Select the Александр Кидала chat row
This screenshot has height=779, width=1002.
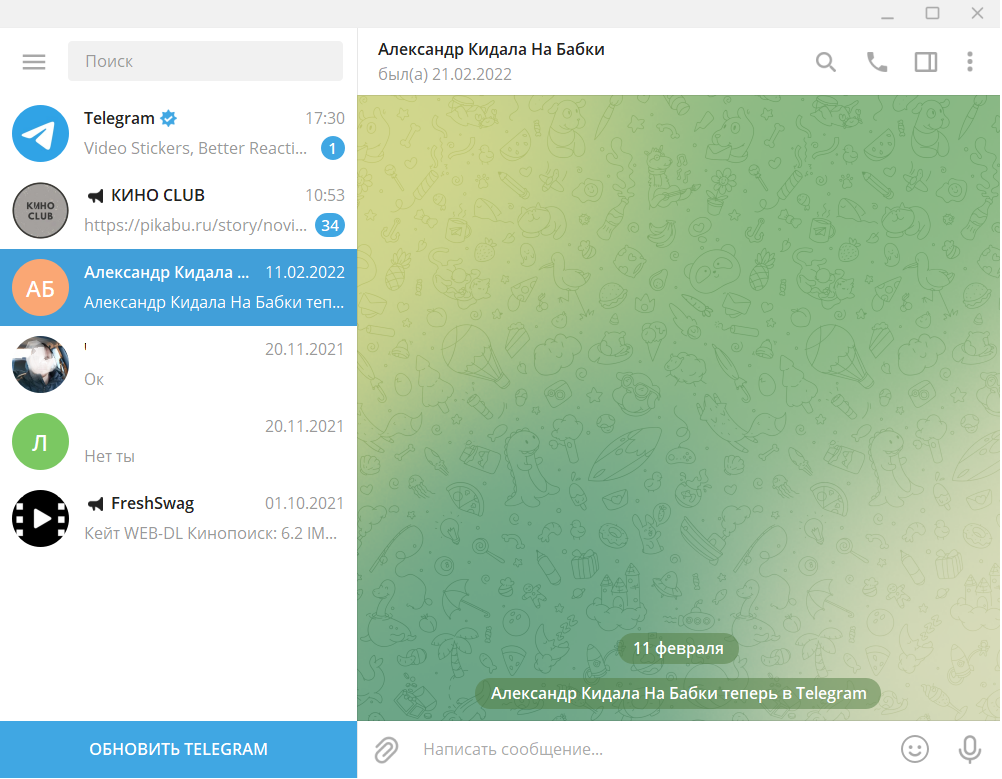click(x=178, y=287)
